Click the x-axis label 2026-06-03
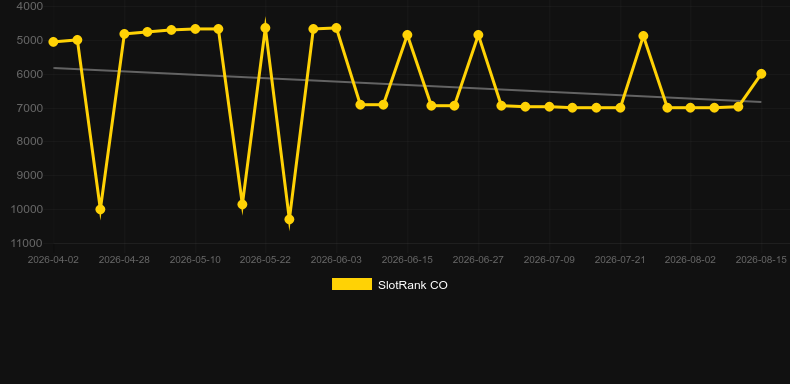Viewport: 790px width, 384px height. tap(336, 260)
